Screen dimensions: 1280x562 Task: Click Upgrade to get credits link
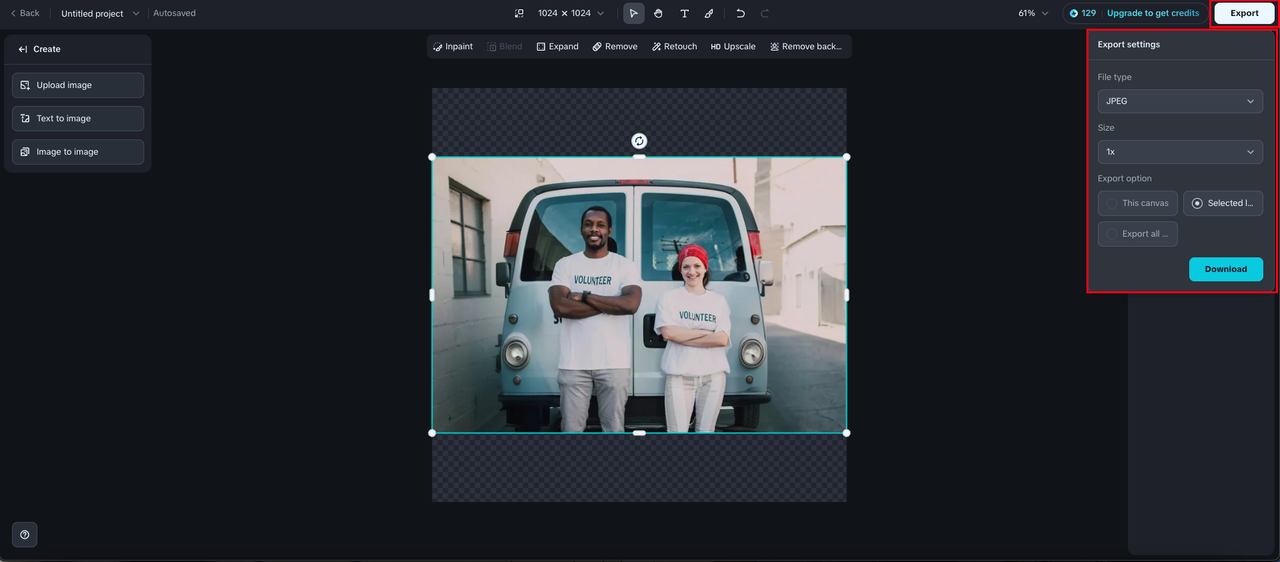click(x=1153, y=13)
